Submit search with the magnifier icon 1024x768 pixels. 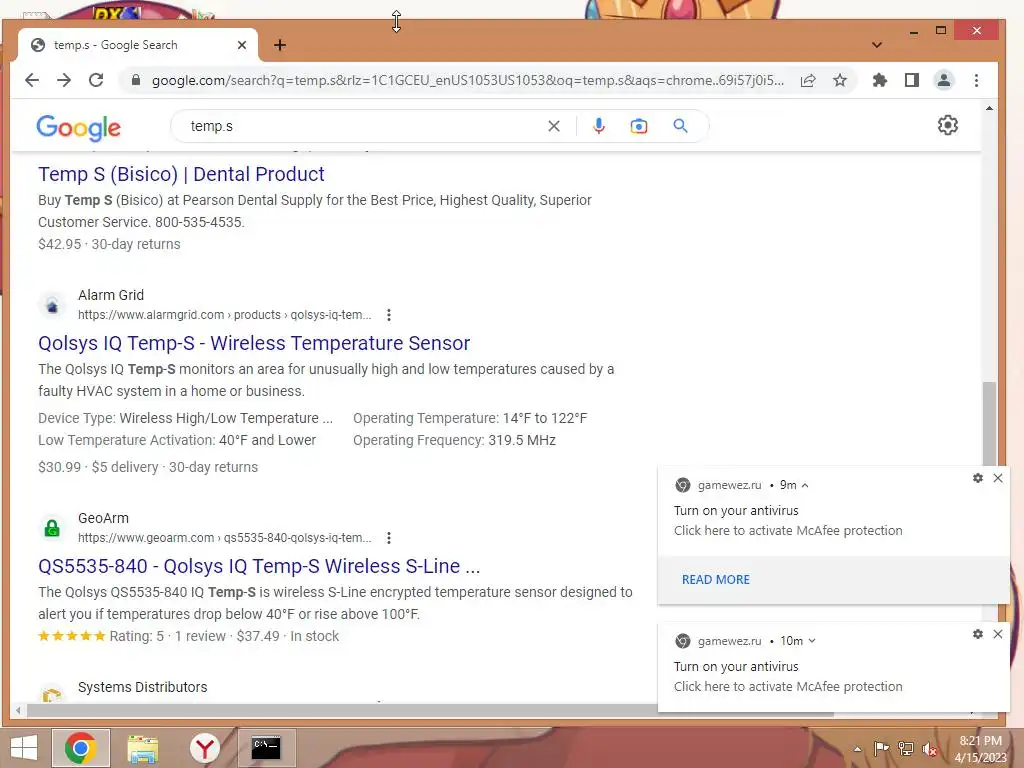tap(680, 126)
